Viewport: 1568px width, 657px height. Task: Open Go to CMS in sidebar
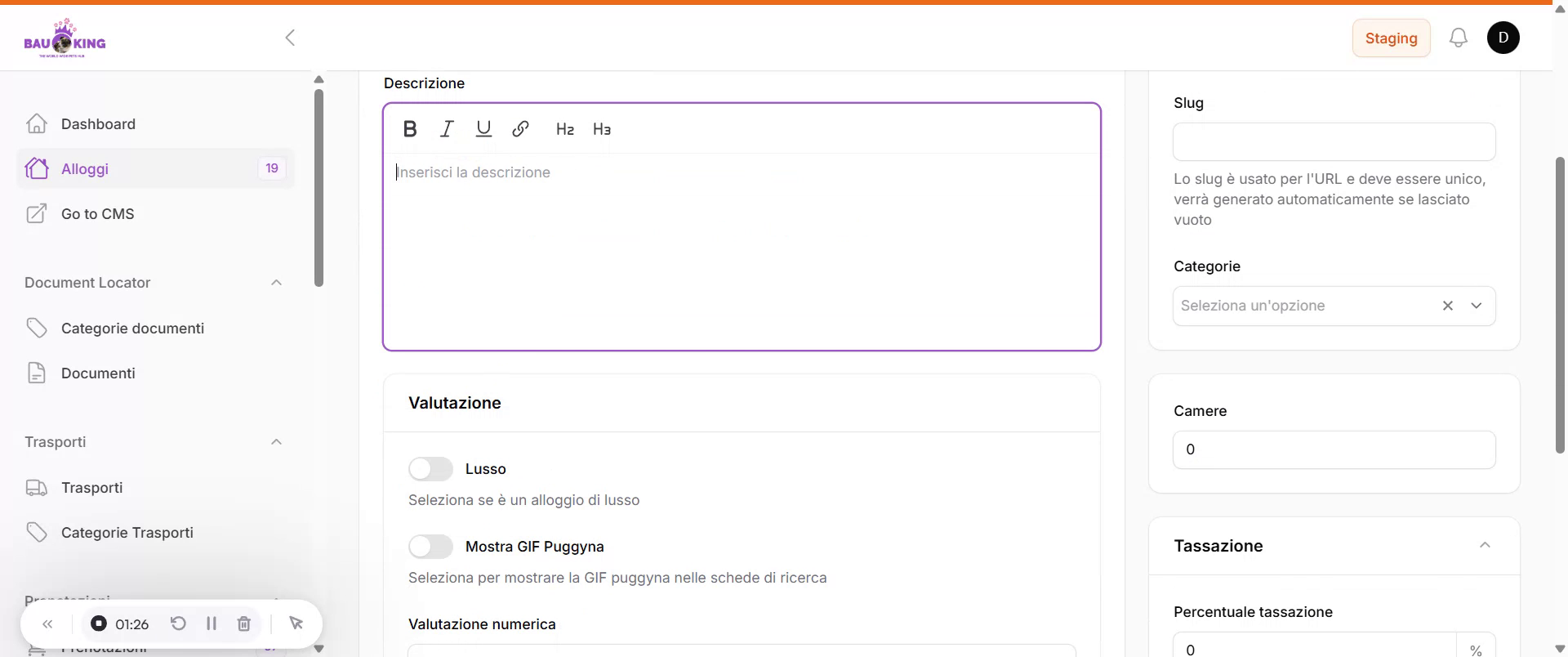[x=155, y=213]
